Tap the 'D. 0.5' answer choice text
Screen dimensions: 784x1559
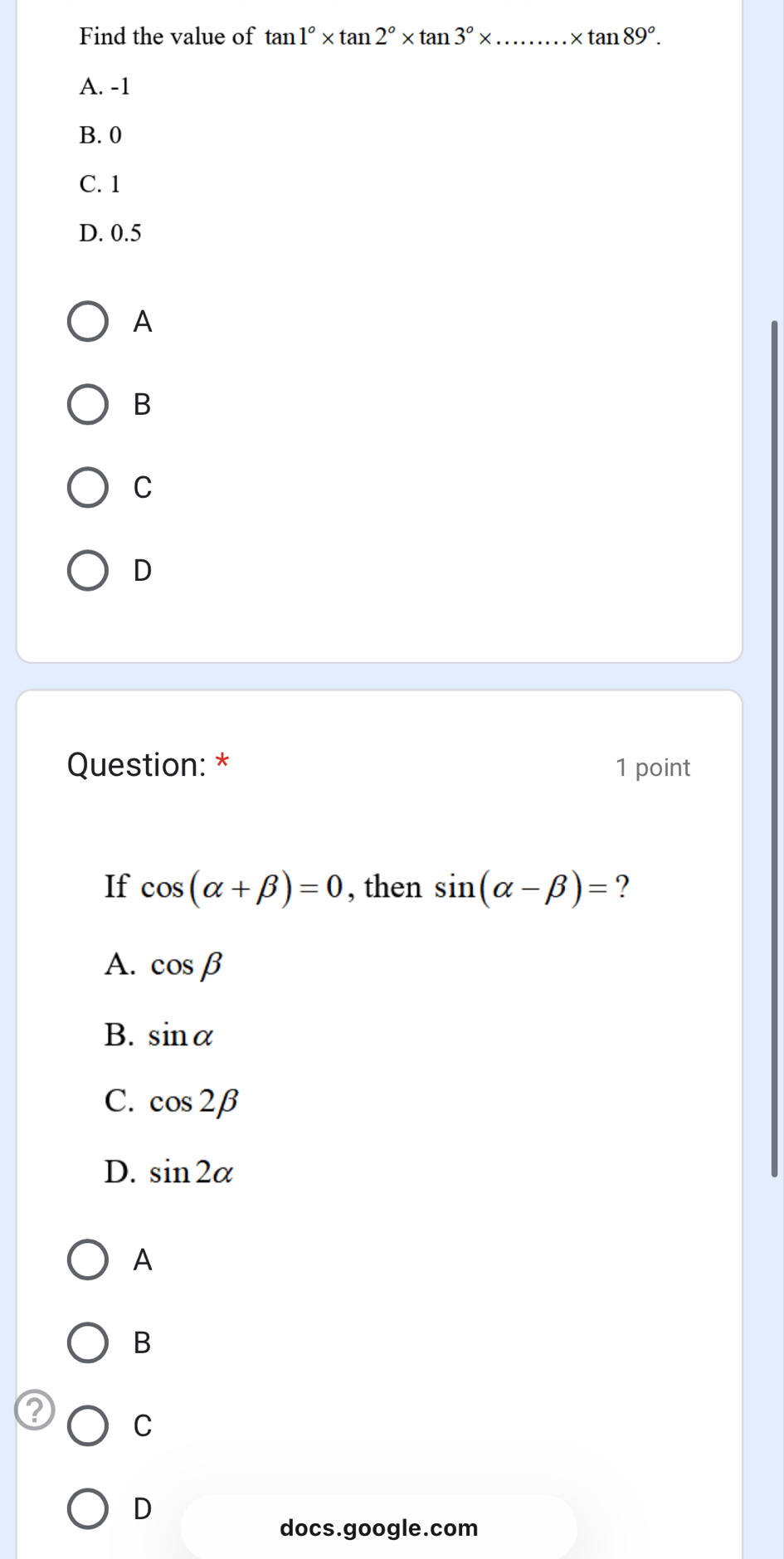pos(110,233)
